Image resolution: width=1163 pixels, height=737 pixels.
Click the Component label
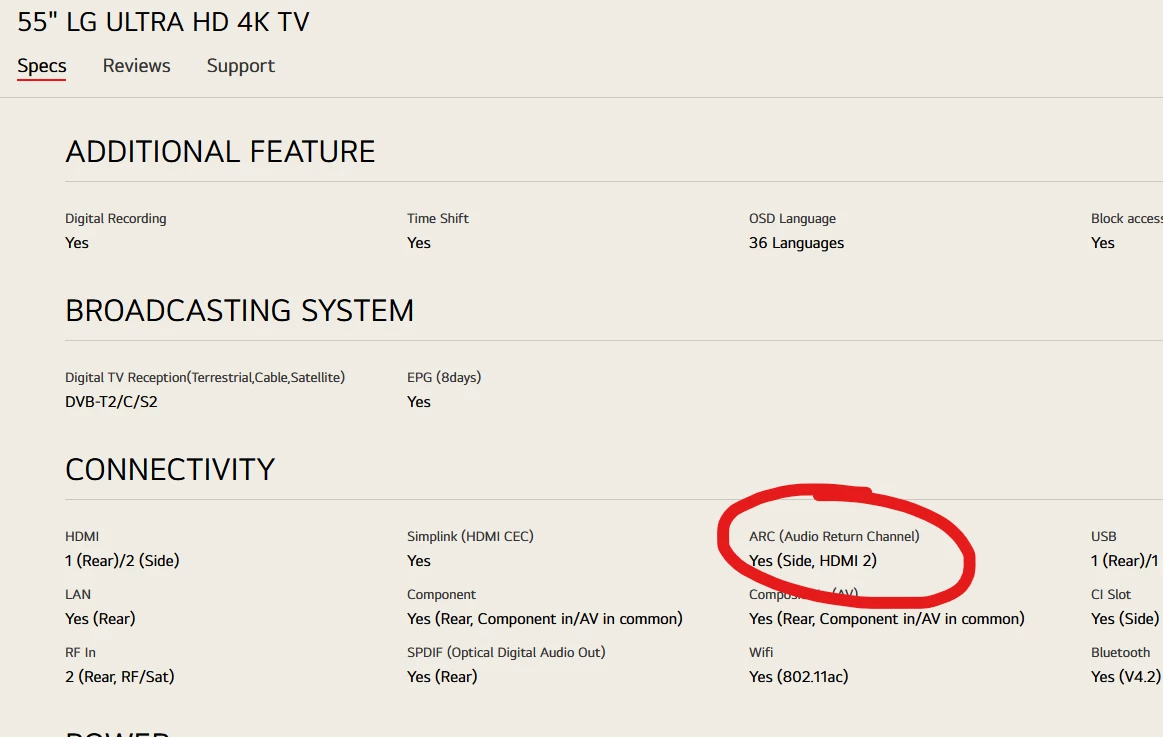click(x=441, y=595)
